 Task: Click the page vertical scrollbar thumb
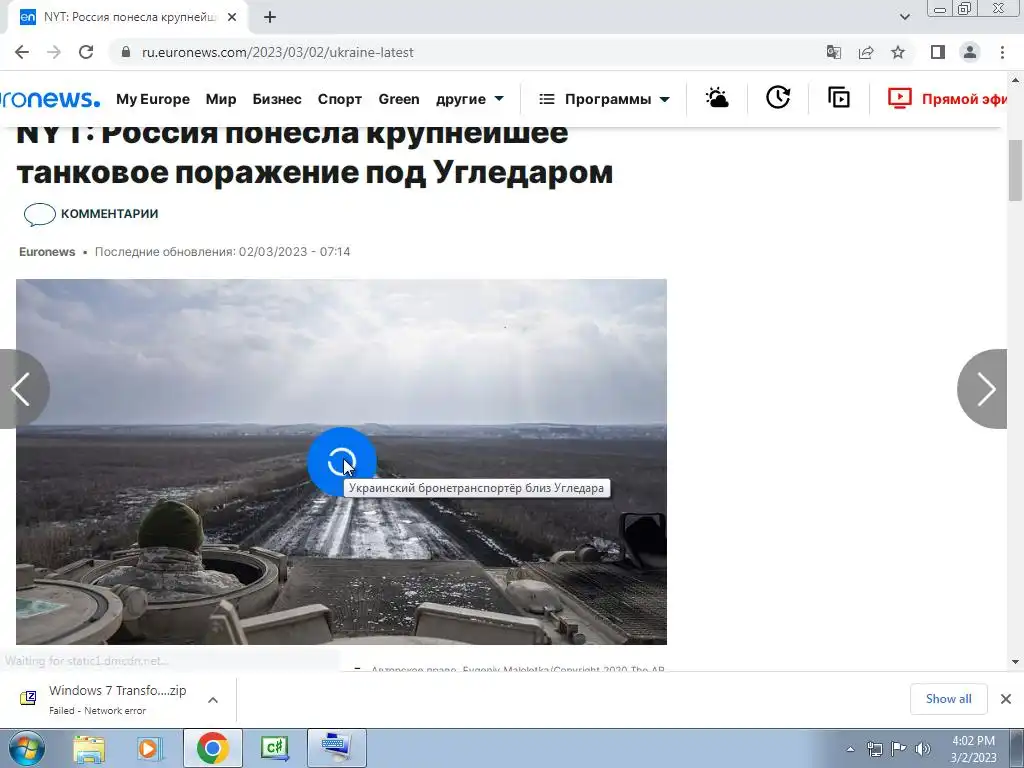tap(1015, 170)
